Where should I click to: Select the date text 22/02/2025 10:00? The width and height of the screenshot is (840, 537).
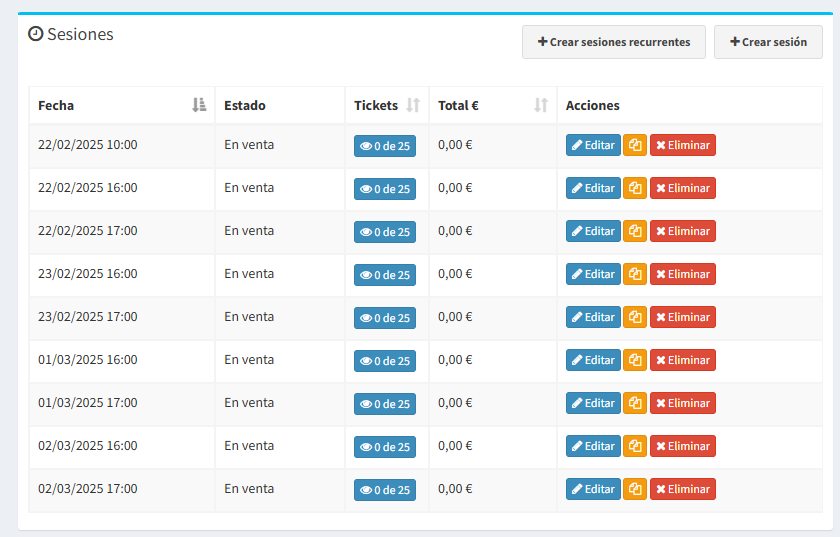click(88, 145)
